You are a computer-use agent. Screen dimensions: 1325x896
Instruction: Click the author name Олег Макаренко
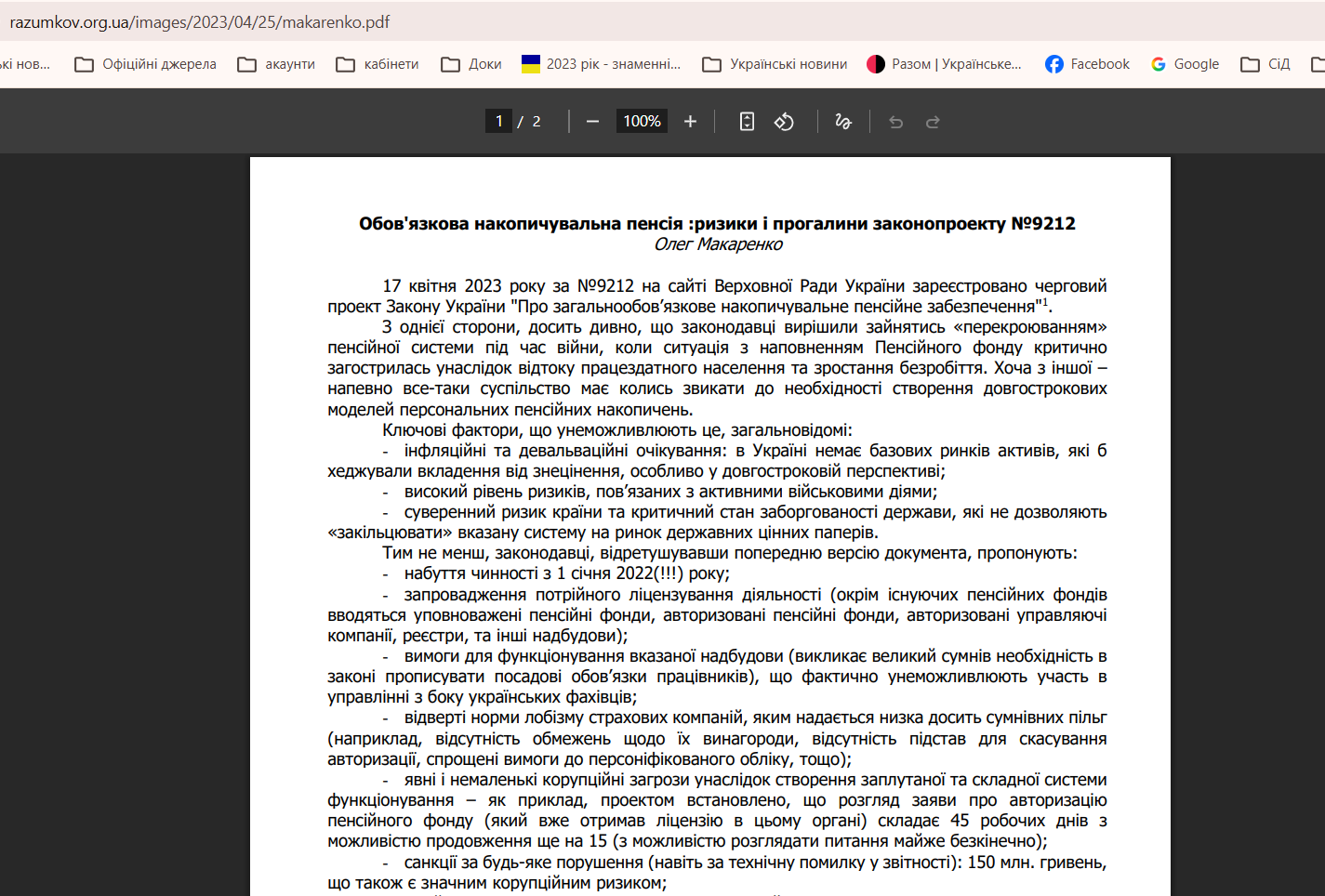coord(718,244)
